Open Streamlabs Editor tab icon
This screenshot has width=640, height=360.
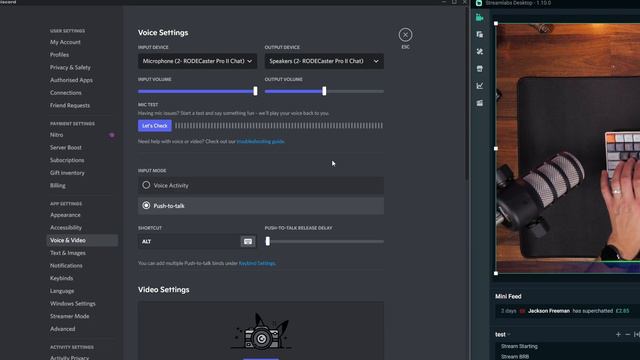(x=480, y=18)
